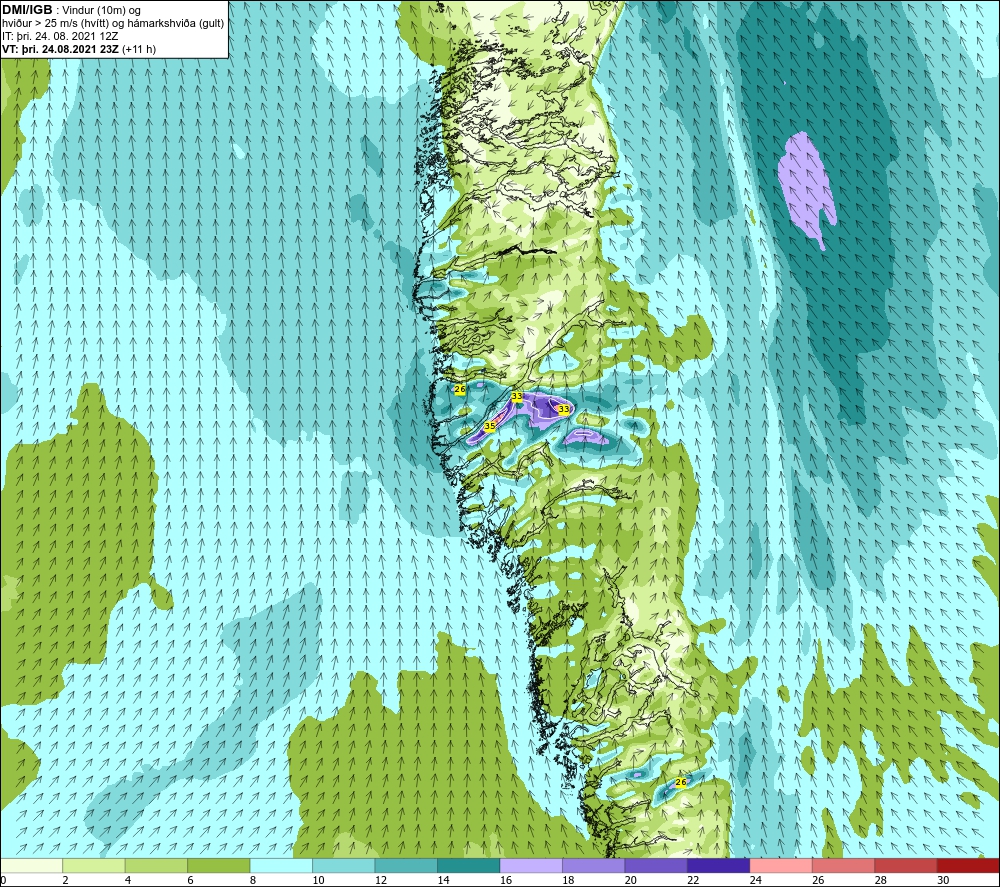Click the legend scale number 30
Image resolution: width=1000 pixels, height=887 pixels.
(943, 880)
